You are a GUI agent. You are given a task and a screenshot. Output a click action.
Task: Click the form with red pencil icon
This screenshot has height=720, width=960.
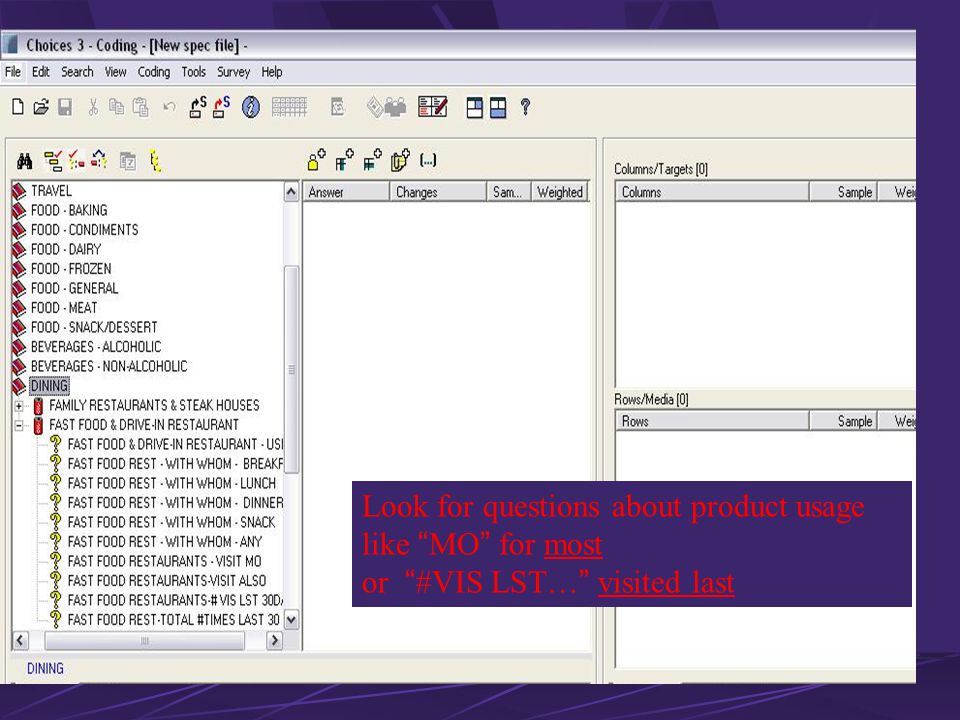[x=432, y=107]
